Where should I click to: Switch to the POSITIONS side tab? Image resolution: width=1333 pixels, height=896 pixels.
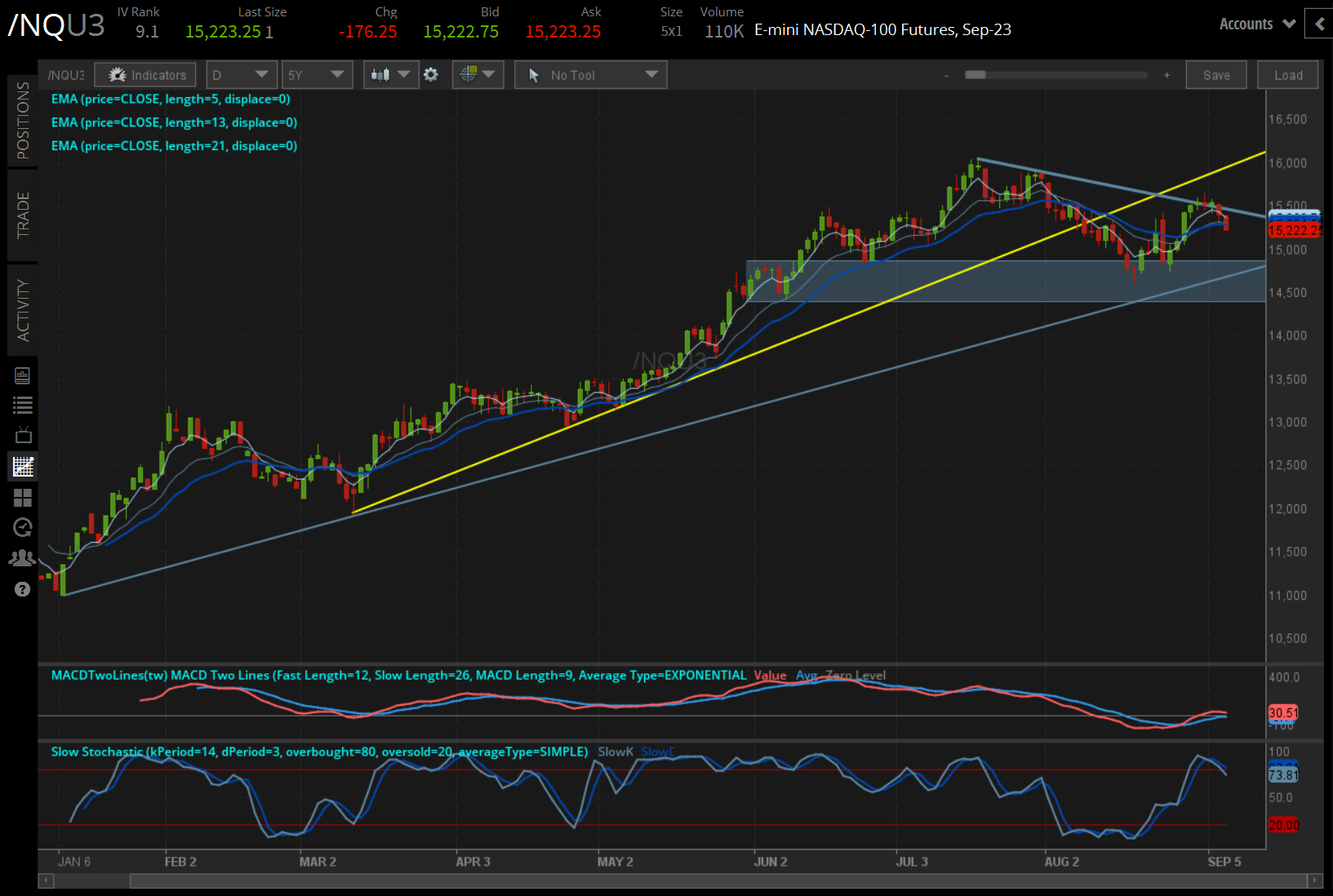pyautogui.click(x=22, y=121)
